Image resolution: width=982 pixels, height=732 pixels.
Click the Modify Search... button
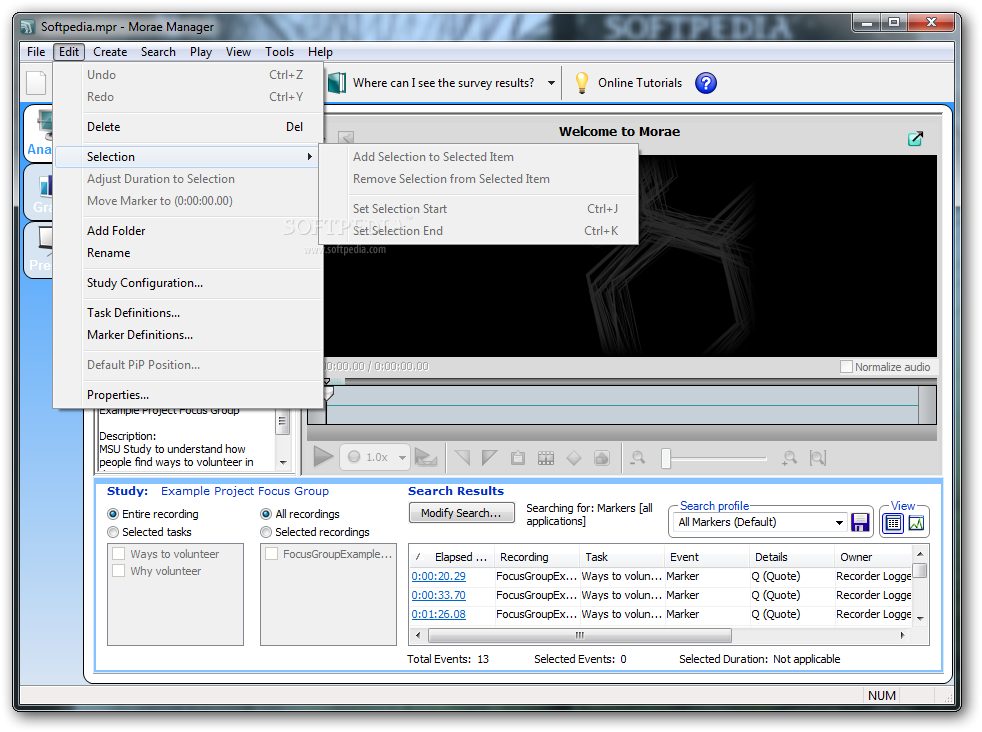(462, 513)
